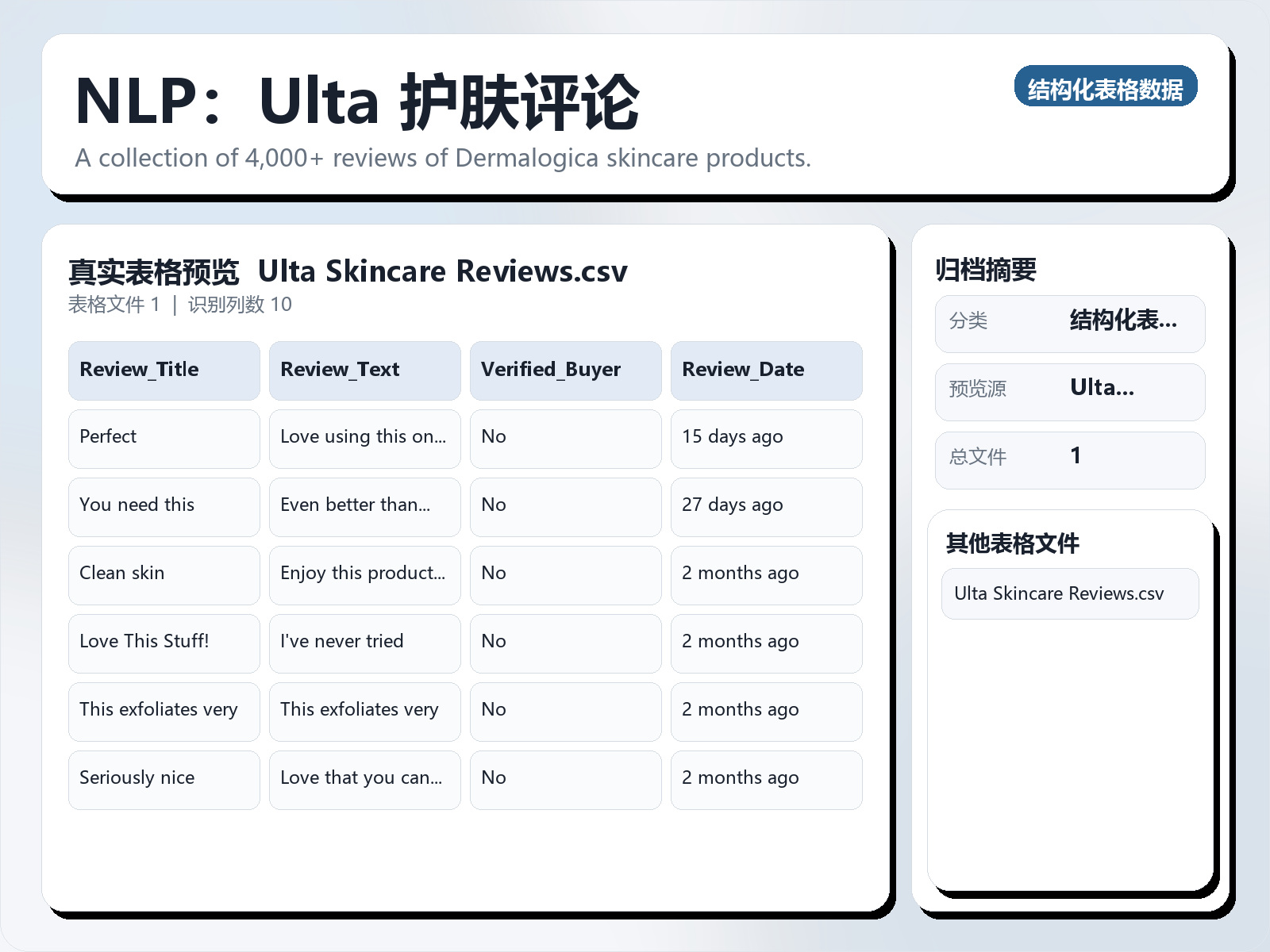Click the 结构化表格数据 badge
Screen dimensions: 1270x952
[x=1106, y=87]
